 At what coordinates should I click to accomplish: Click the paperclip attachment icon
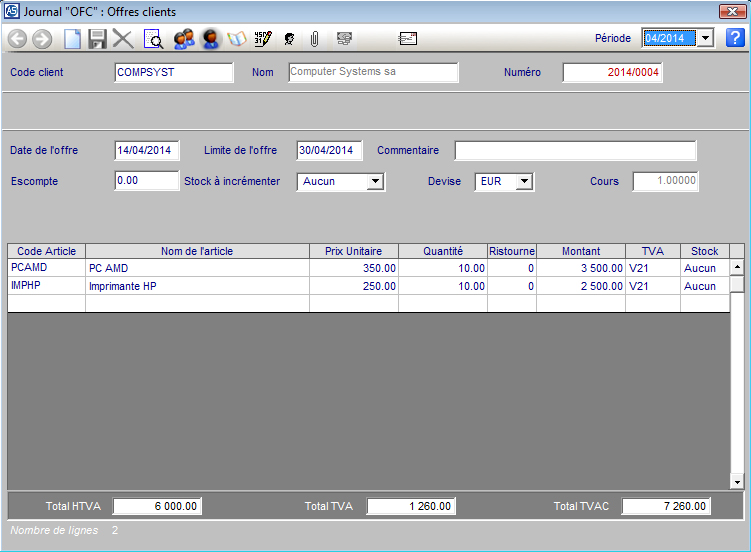coord(314,39)
